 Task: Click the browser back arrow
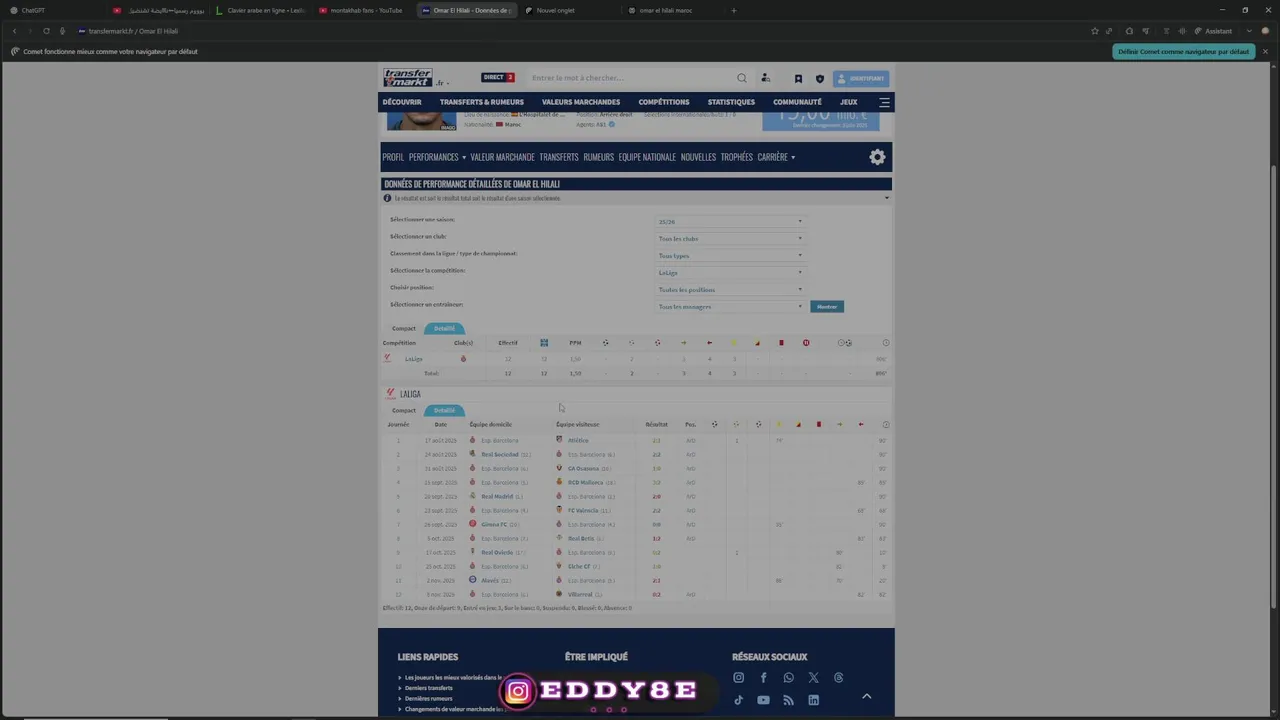point(14,31)
